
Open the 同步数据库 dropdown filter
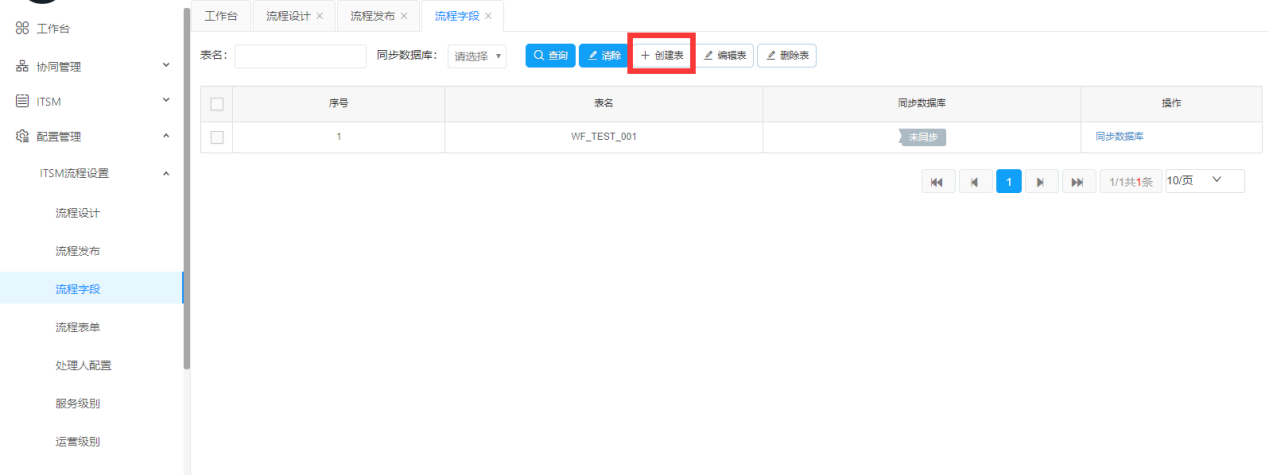pos(477,56)
